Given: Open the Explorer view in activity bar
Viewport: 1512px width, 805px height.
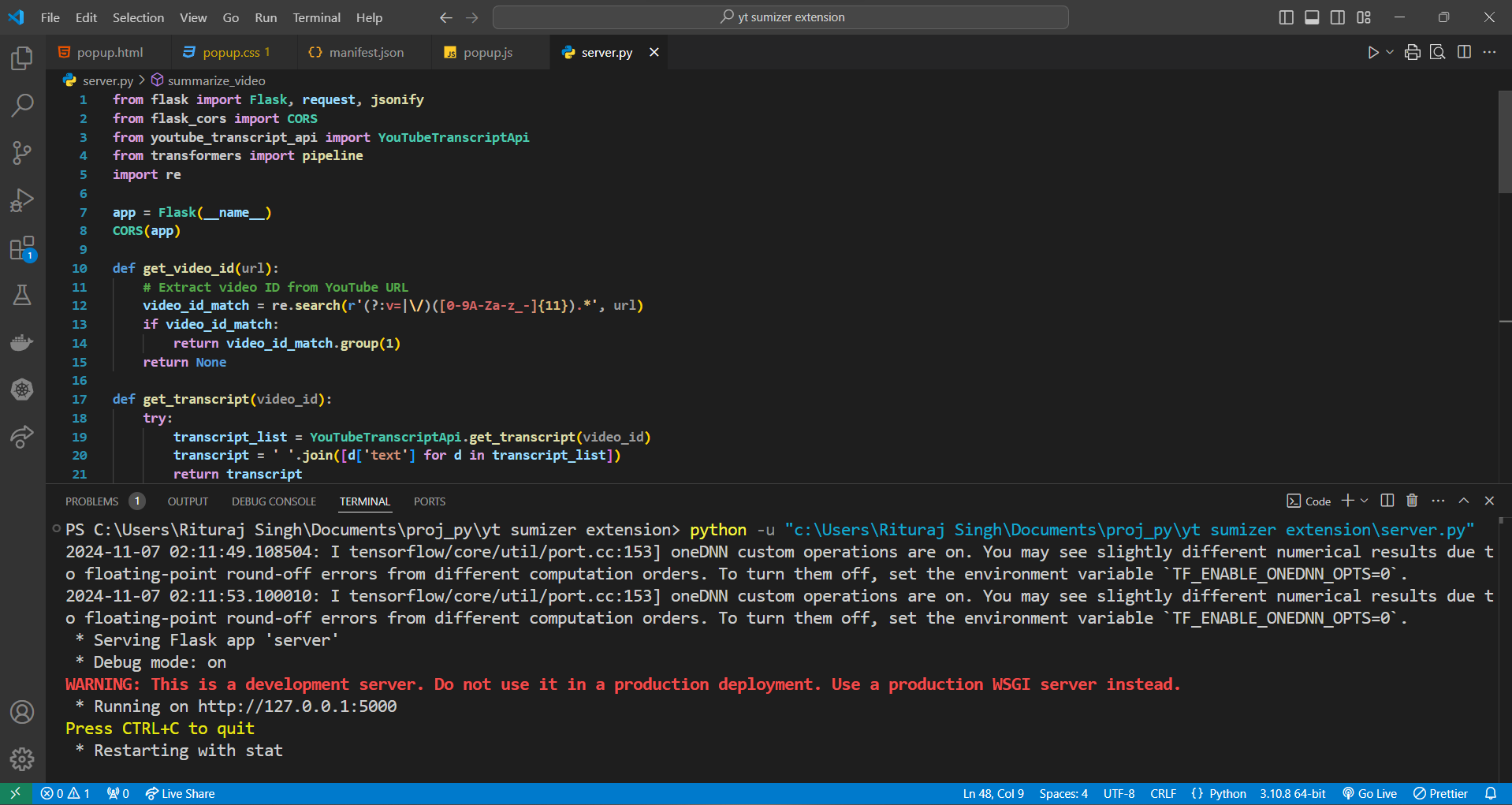Looking at the screenshot, I should [x=22, y=58].
